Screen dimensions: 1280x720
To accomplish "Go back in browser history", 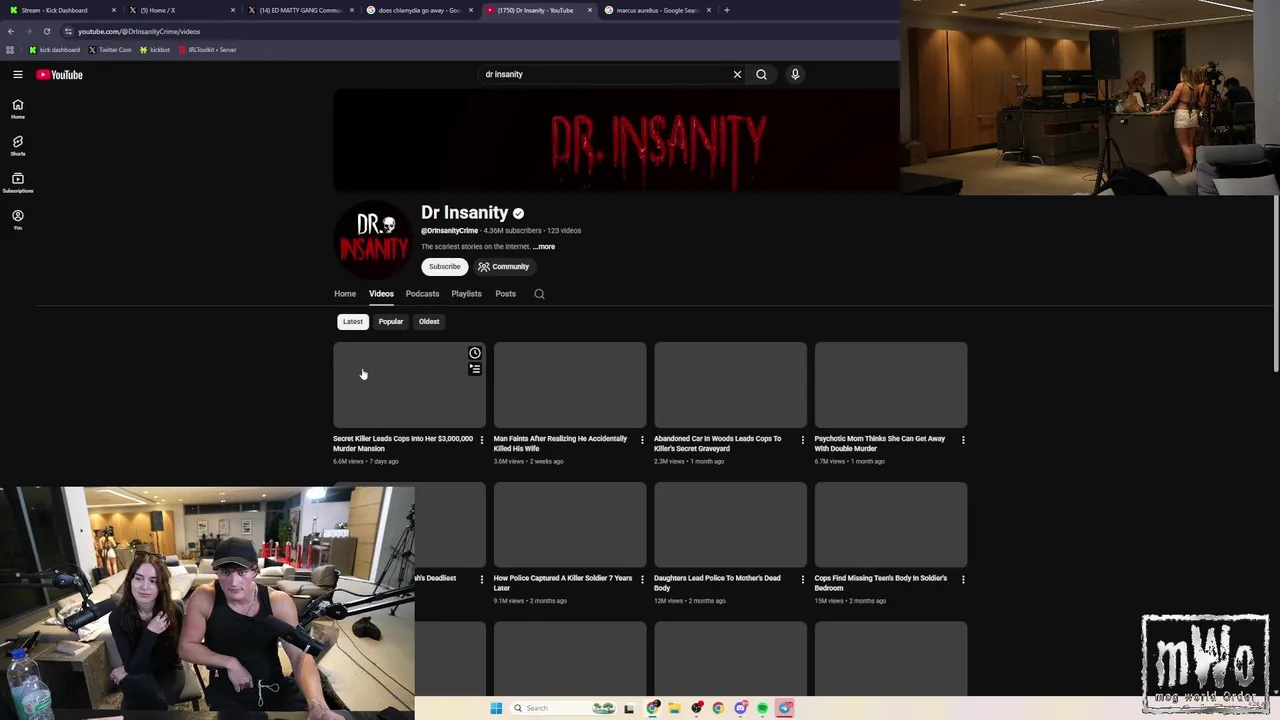I will point(11,31).
